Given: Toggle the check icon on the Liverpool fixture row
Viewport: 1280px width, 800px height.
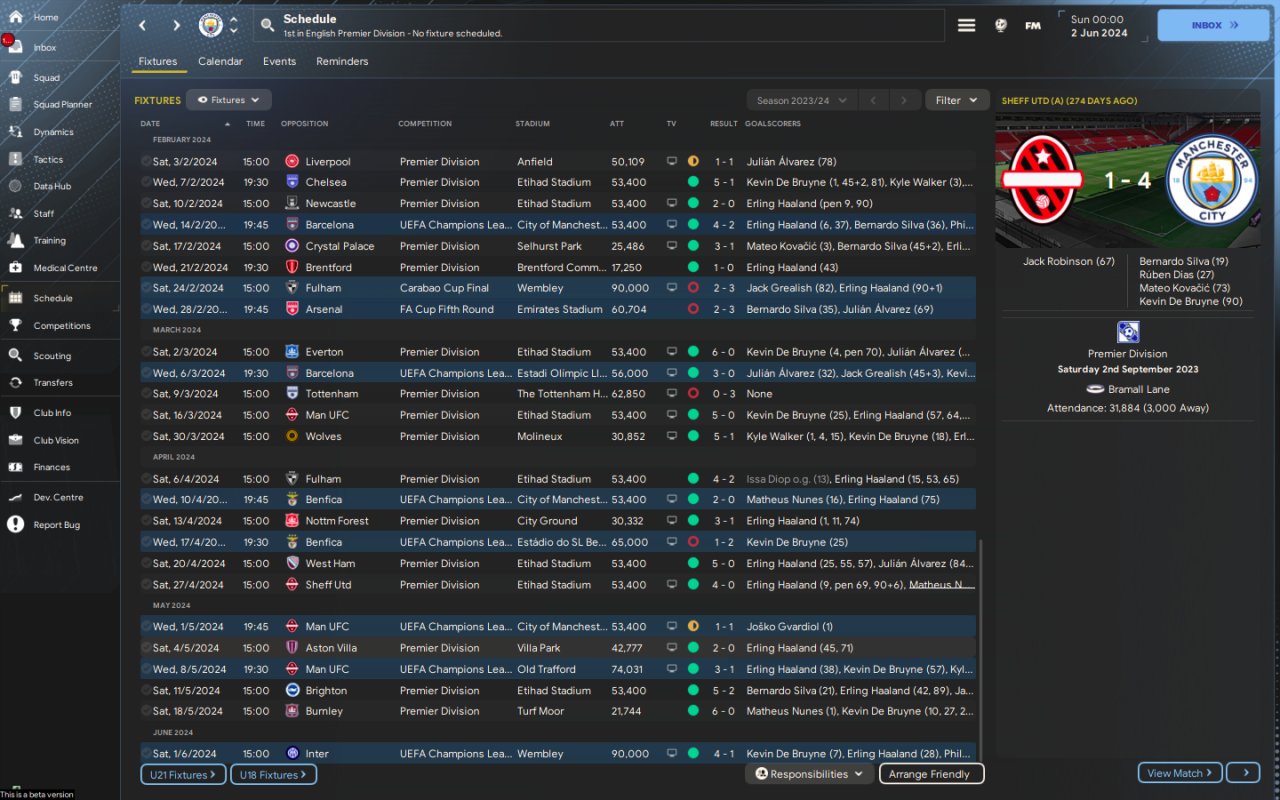Looking at the screenshot, I should pyautogui.click(x=146, y=161).
